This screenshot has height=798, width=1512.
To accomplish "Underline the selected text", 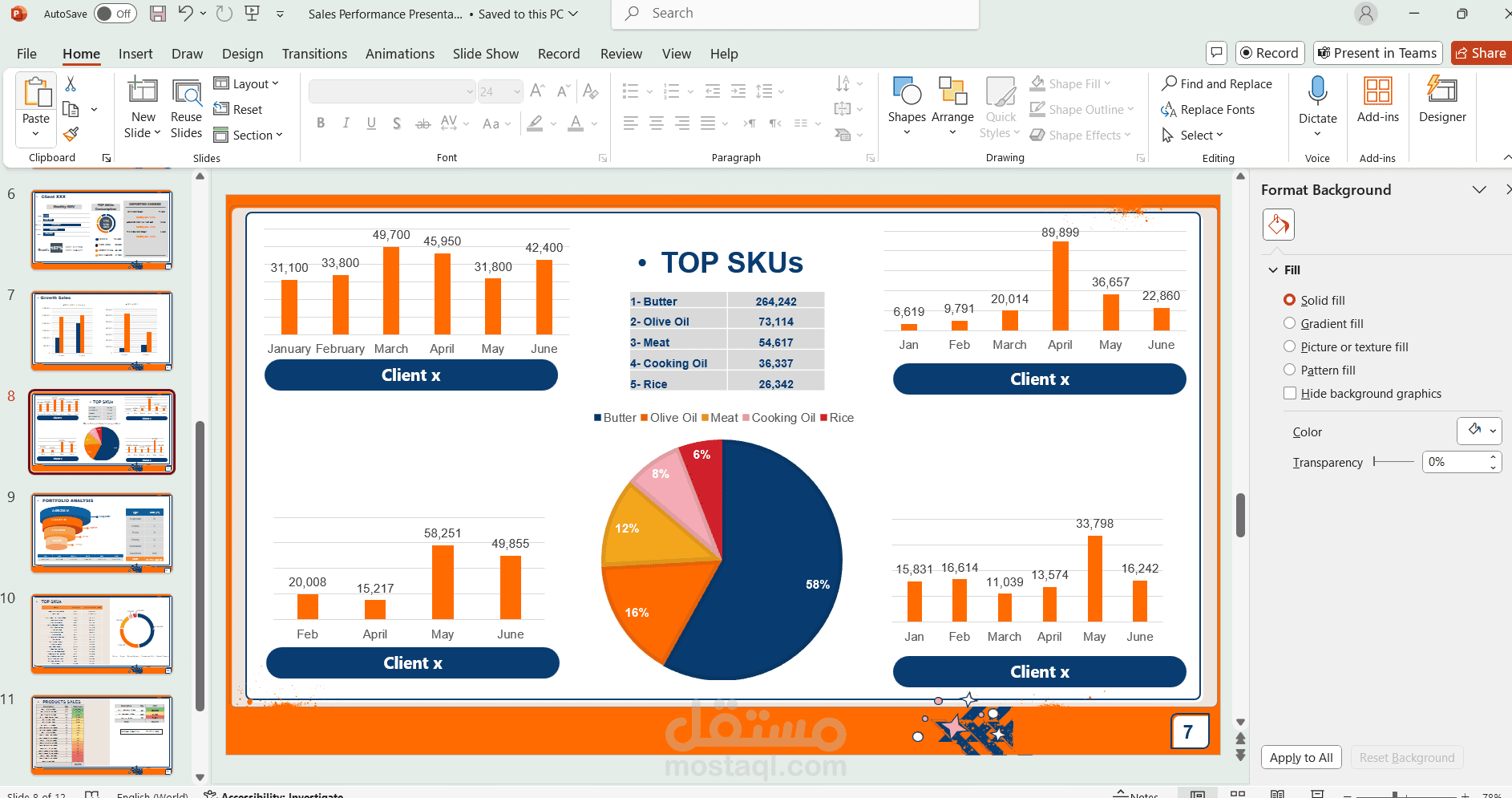I will tap(371, 124).
